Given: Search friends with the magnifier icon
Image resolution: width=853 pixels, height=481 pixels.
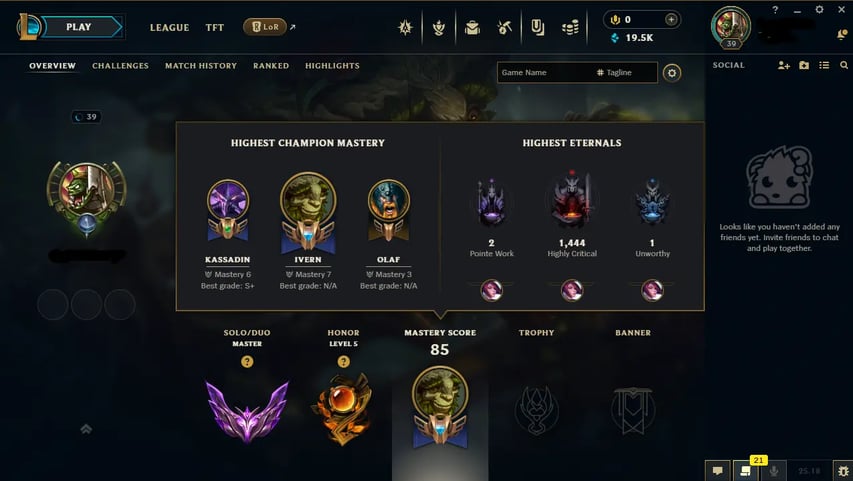Looking at the screenshot, I should pos(844,65).
